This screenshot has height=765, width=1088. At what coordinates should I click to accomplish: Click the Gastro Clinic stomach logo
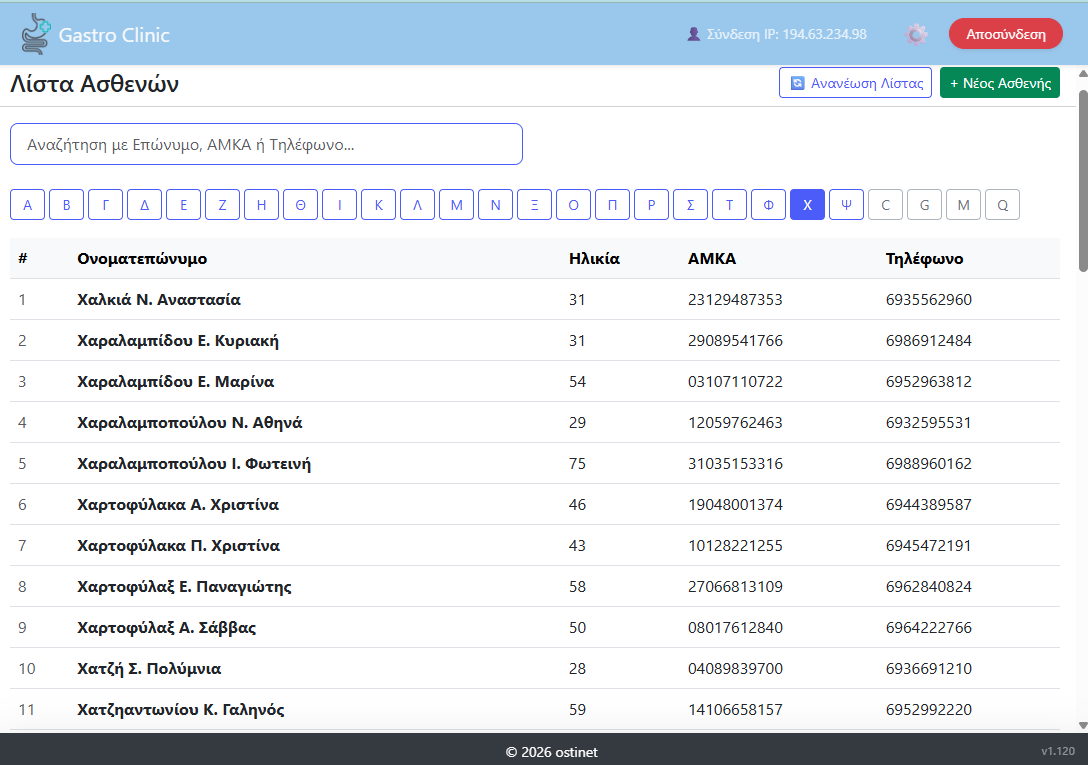[35, 34]
